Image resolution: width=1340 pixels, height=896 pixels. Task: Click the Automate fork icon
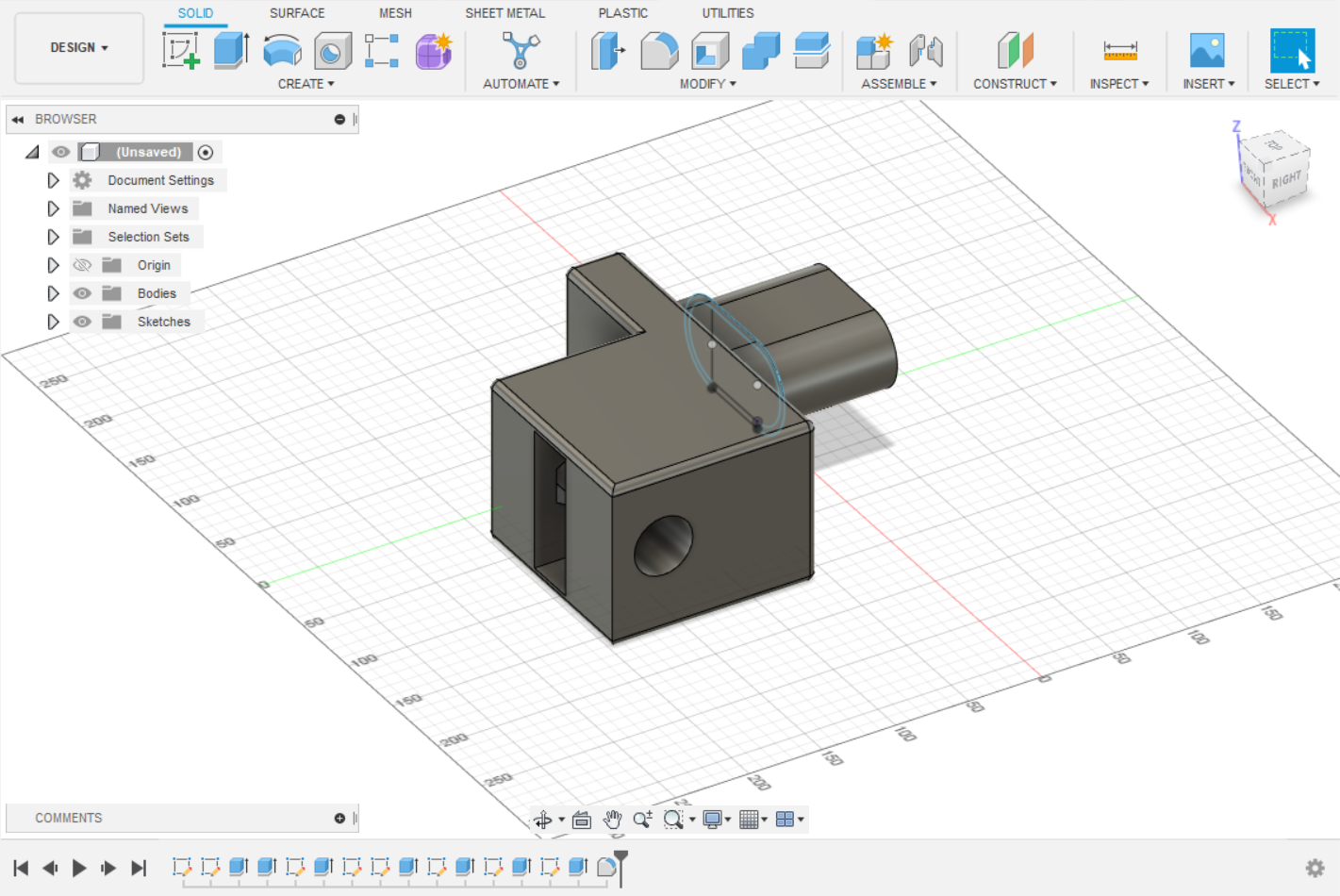coord(521,51)
